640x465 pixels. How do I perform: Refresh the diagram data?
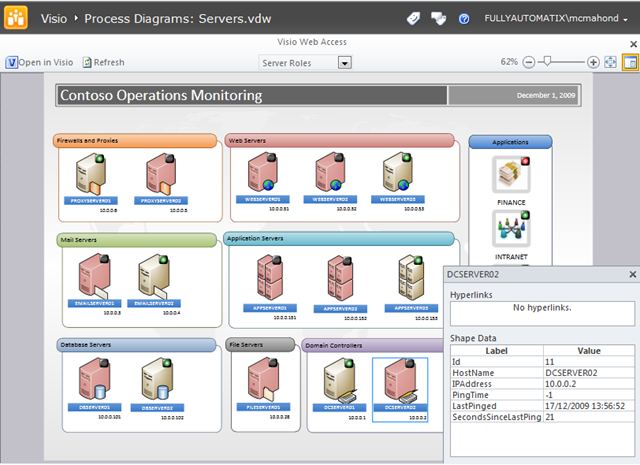coord(103,62)
